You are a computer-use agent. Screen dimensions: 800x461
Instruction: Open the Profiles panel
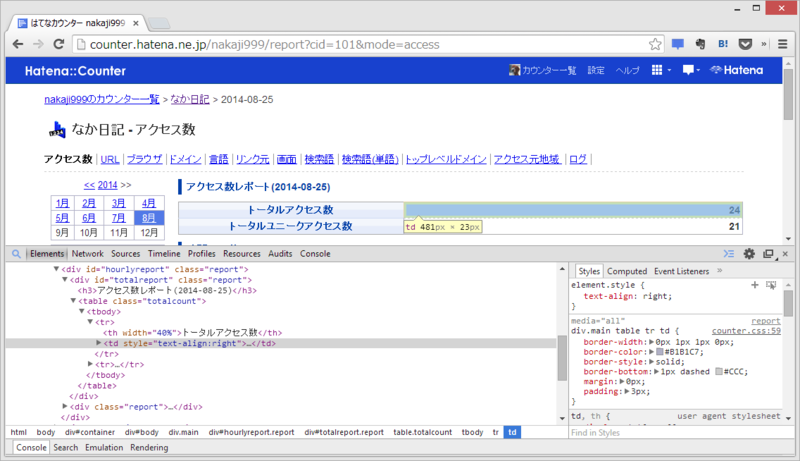tap(202, 253)
